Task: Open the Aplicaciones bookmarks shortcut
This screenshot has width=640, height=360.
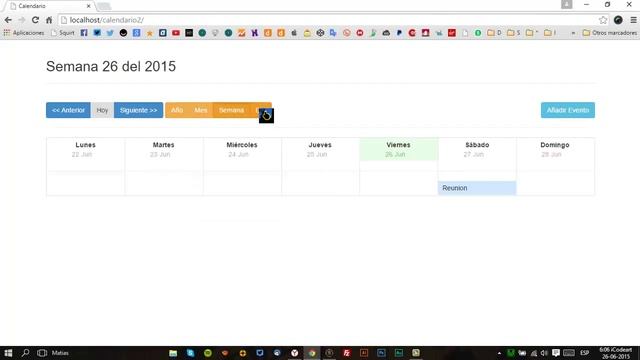Action: click(x=24, y=33)
